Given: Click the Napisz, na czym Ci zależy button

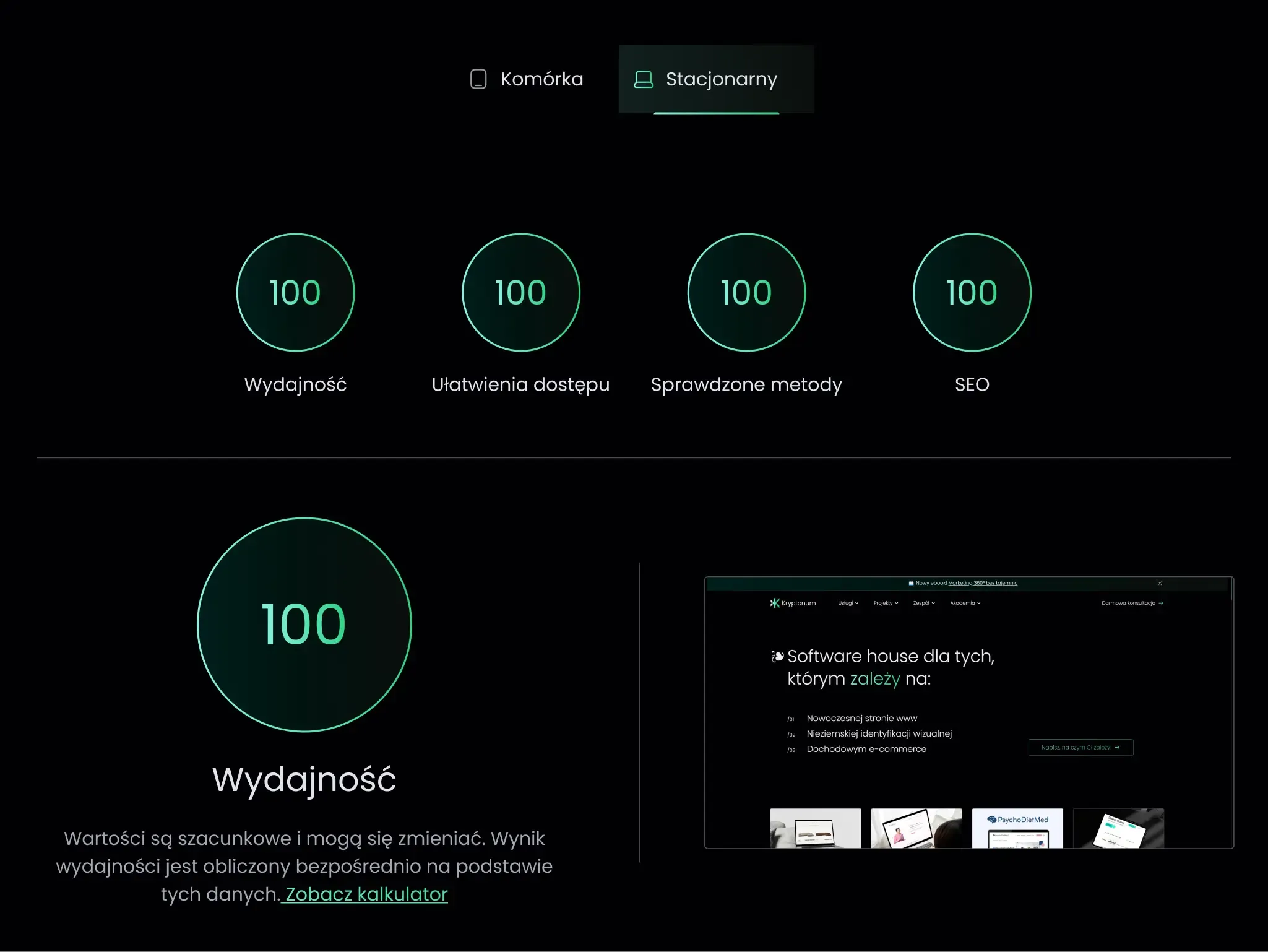Looking at the screenshot, I should pos(1080,747).
